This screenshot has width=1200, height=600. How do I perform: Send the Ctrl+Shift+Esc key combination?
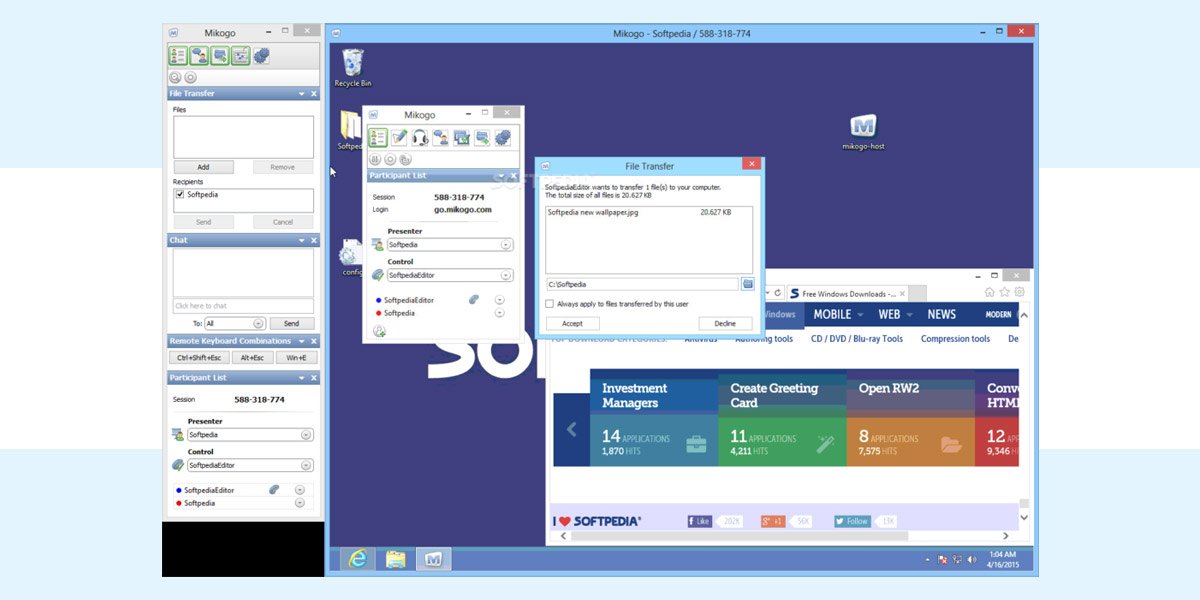click(x=200, y=357)
